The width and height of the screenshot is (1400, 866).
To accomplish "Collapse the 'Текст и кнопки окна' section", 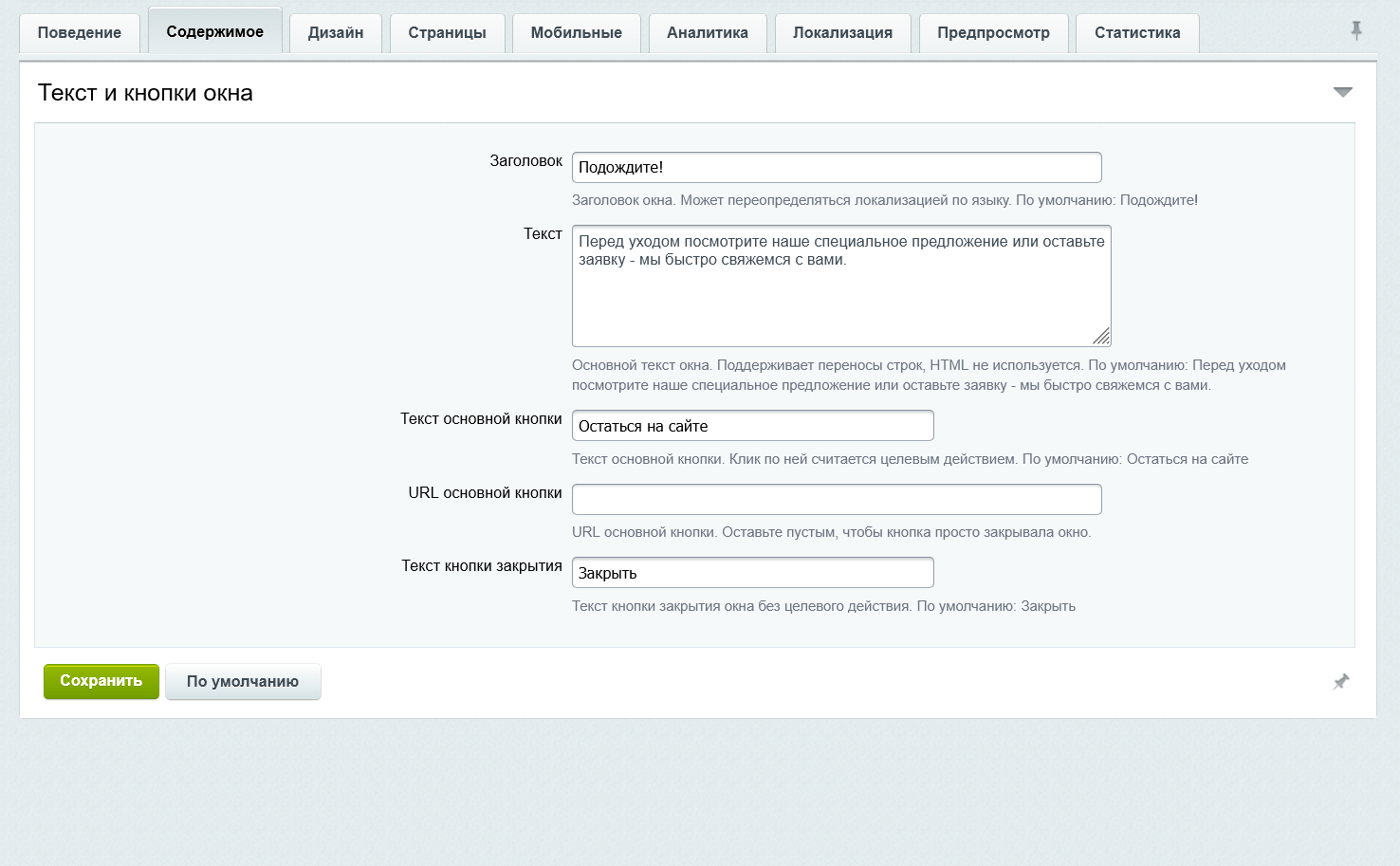I will point(1342,92).
